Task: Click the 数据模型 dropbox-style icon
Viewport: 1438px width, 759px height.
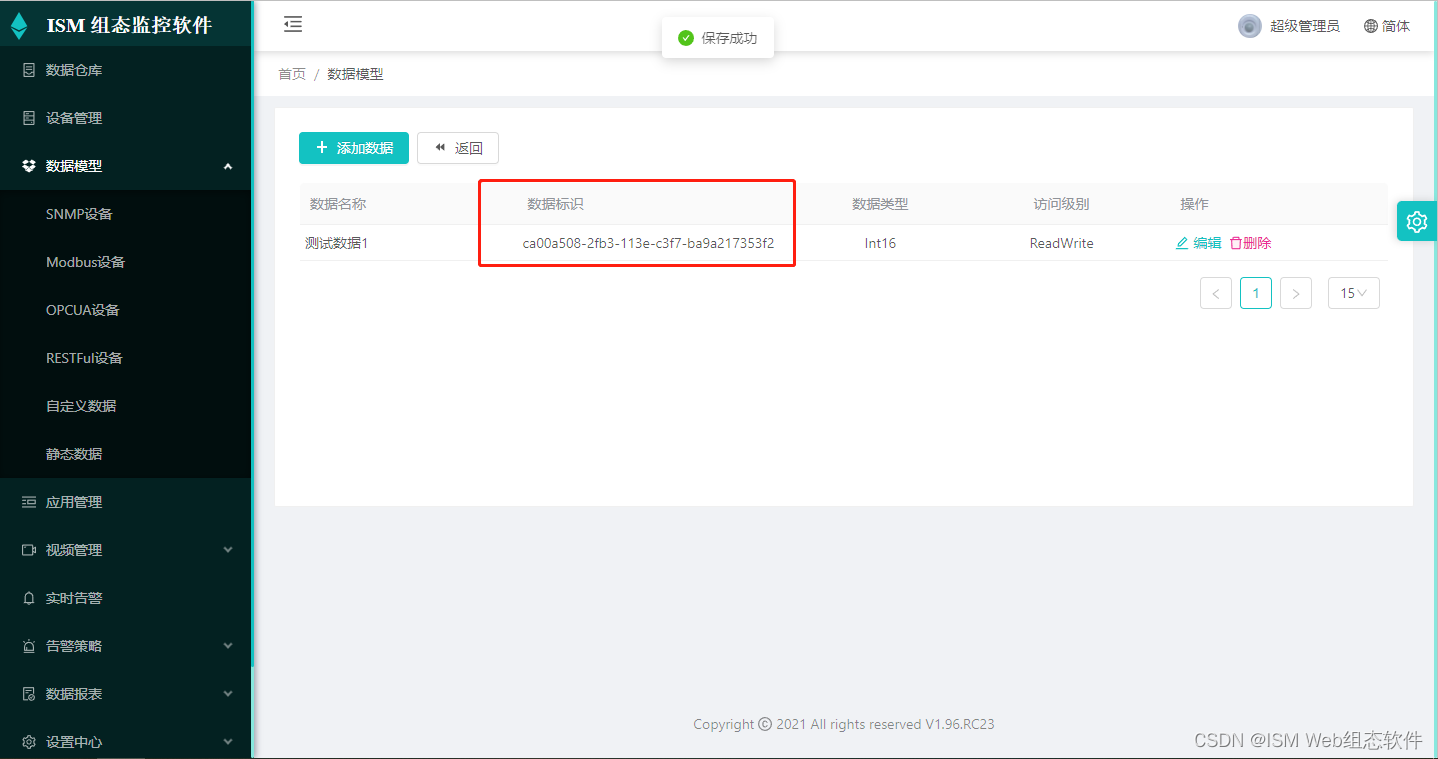Action: pyautogui.click(x=29, y=166)
